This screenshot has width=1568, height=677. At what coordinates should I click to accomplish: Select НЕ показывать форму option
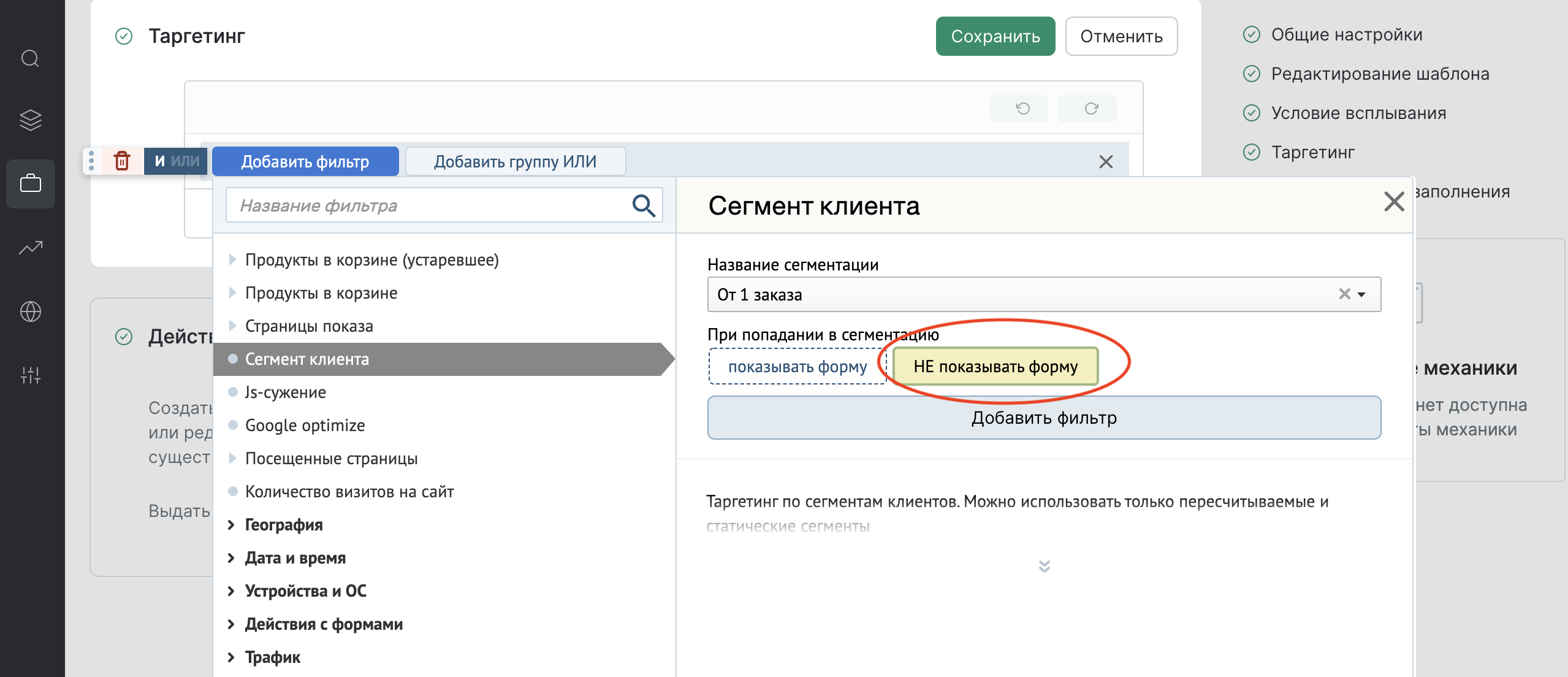[995, 367]
